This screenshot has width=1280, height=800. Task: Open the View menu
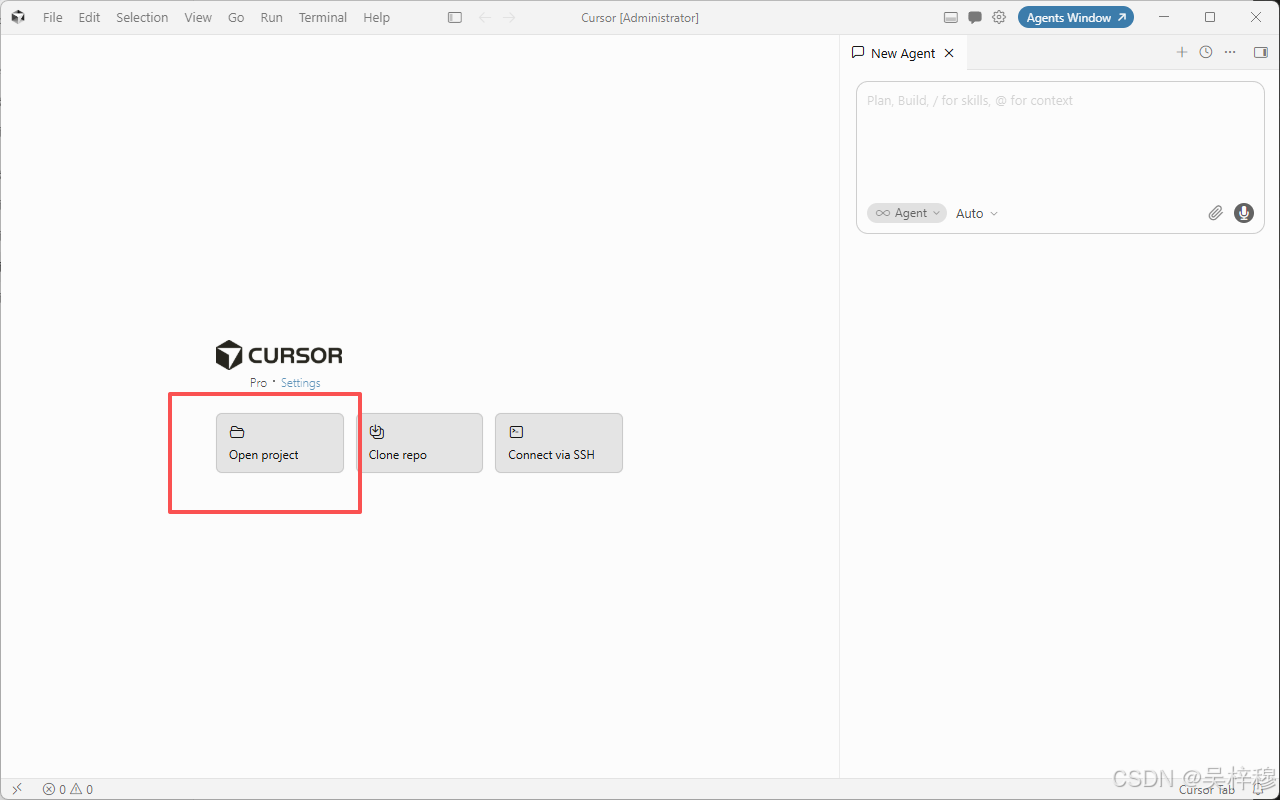click(x=198, y=18)
